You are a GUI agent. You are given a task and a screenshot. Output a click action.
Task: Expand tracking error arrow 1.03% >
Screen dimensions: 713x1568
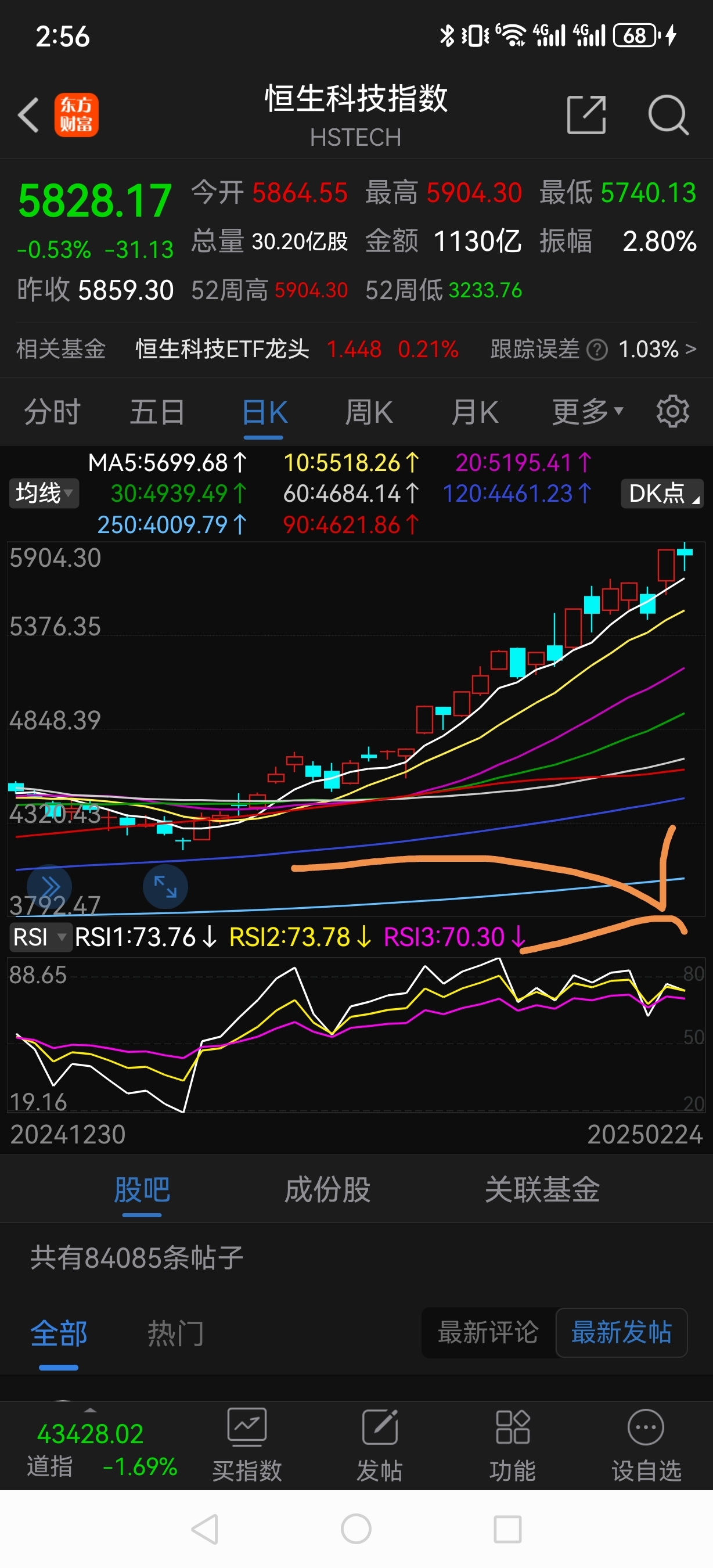tap(658, 350)
